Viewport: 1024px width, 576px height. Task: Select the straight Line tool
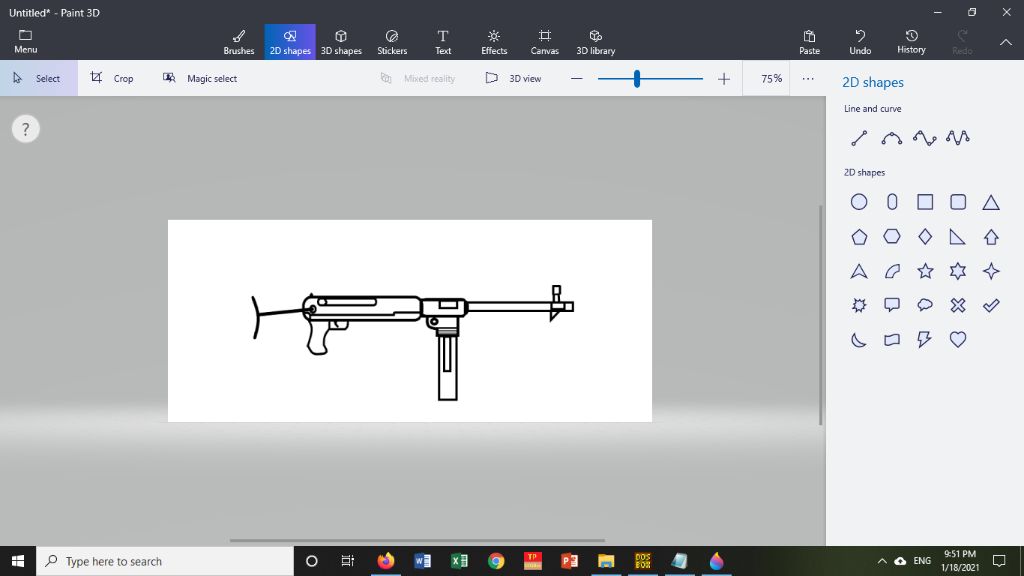859,138
